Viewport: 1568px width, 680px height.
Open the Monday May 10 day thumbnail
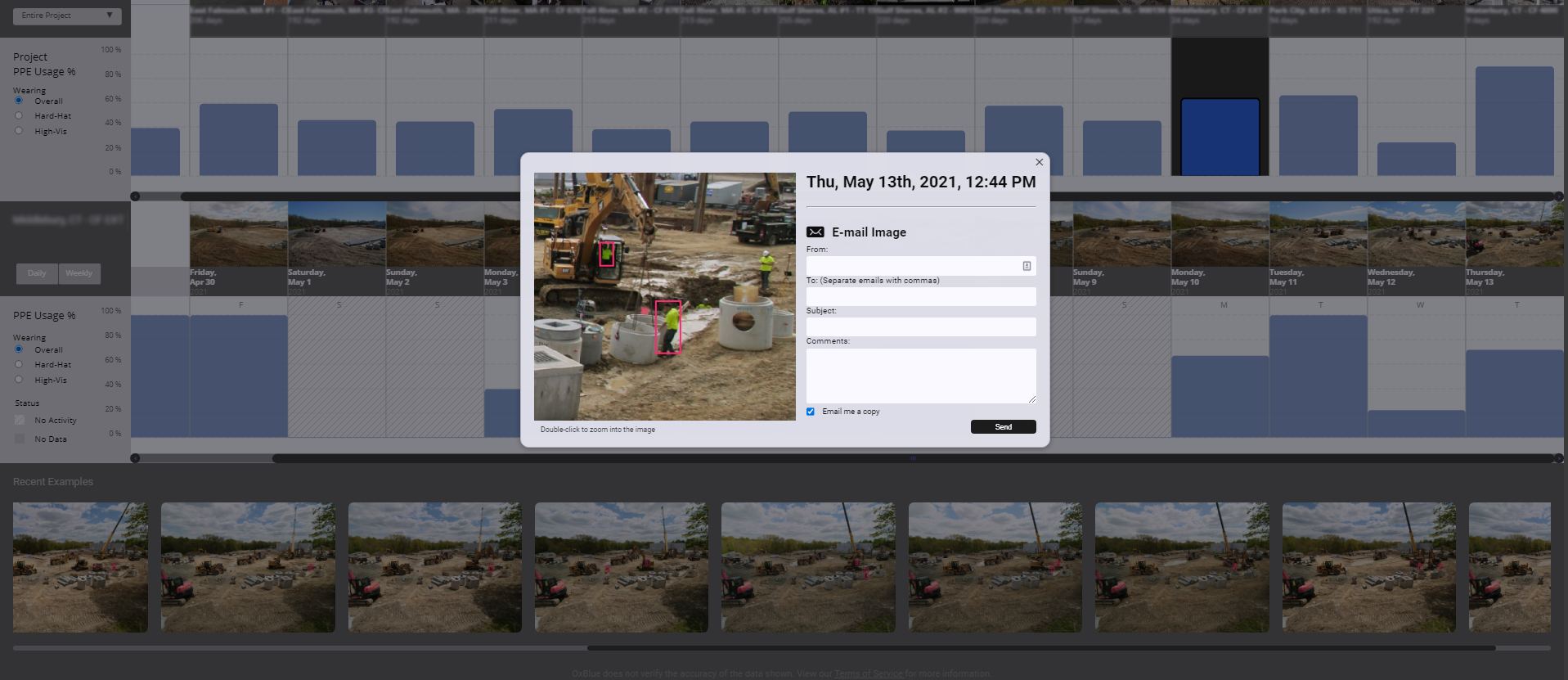pyautogui.click(x=1220, y=235)
